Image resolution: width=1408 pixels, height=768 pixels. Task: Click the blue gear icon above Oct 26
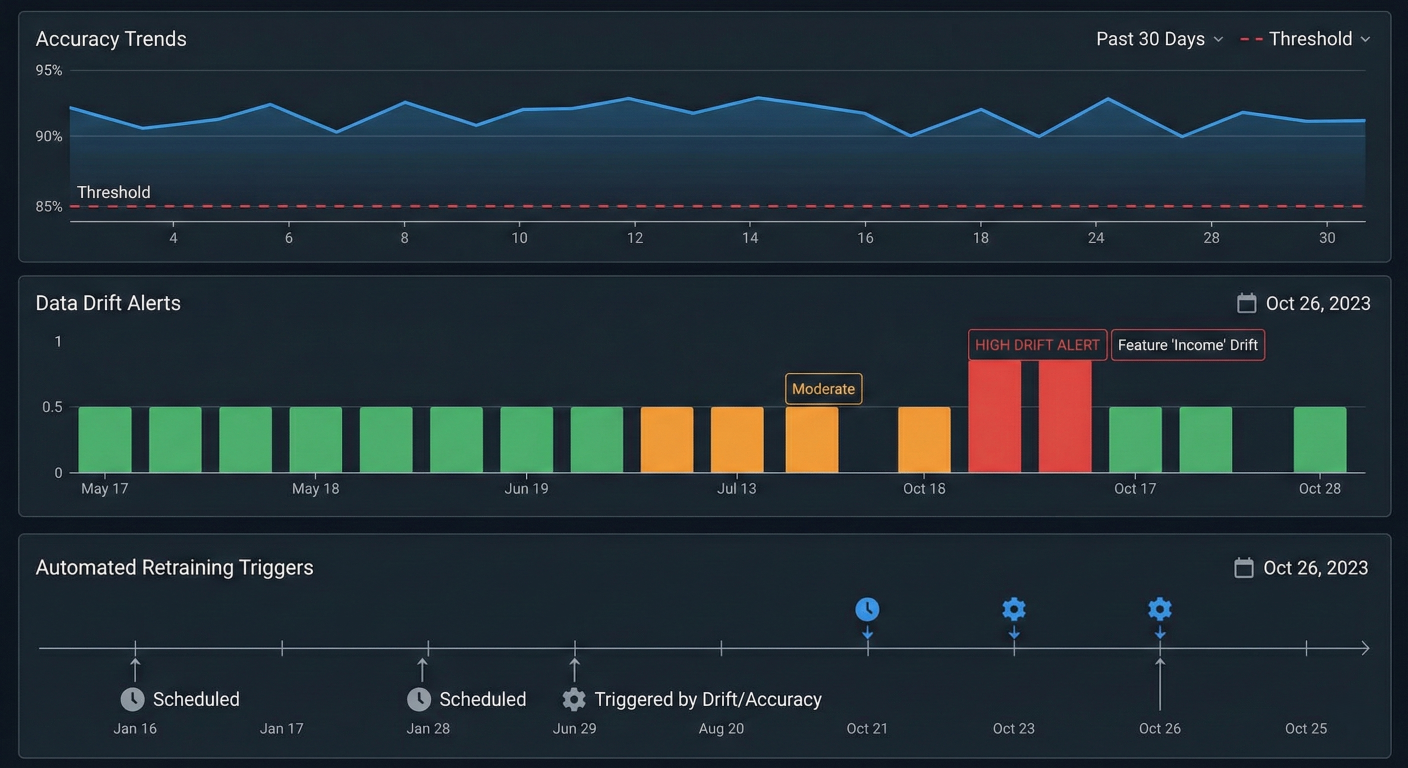click(1160, 609)
